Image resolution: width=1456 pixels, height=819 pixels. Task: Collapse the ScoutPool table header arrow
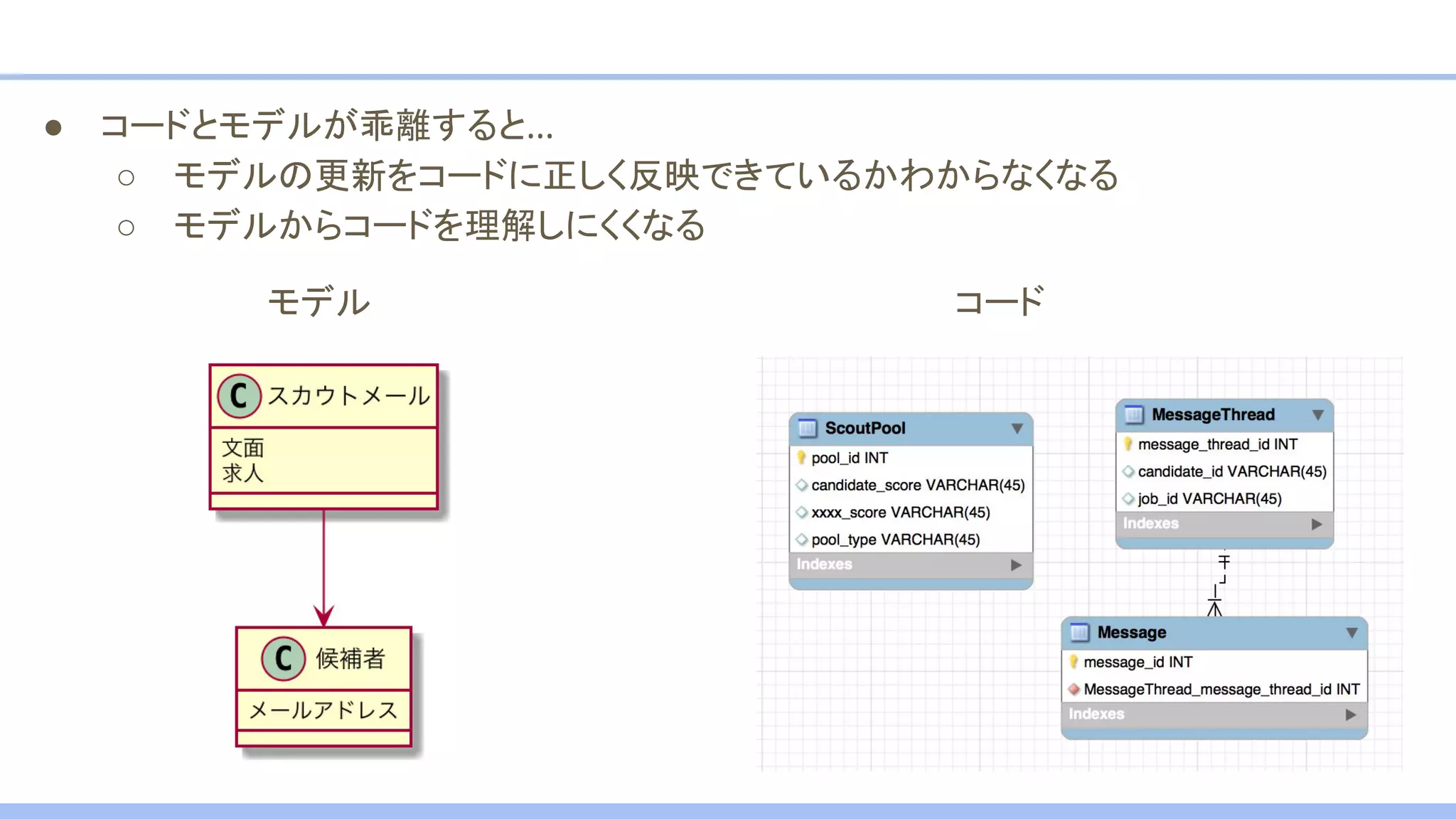click(x=1017, y=429)
